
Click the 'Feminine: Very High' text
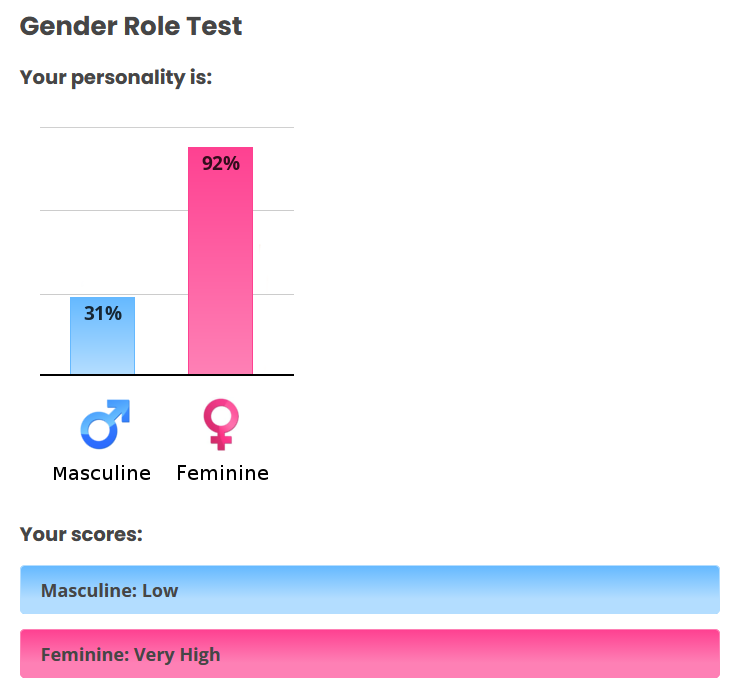[130, 655]
